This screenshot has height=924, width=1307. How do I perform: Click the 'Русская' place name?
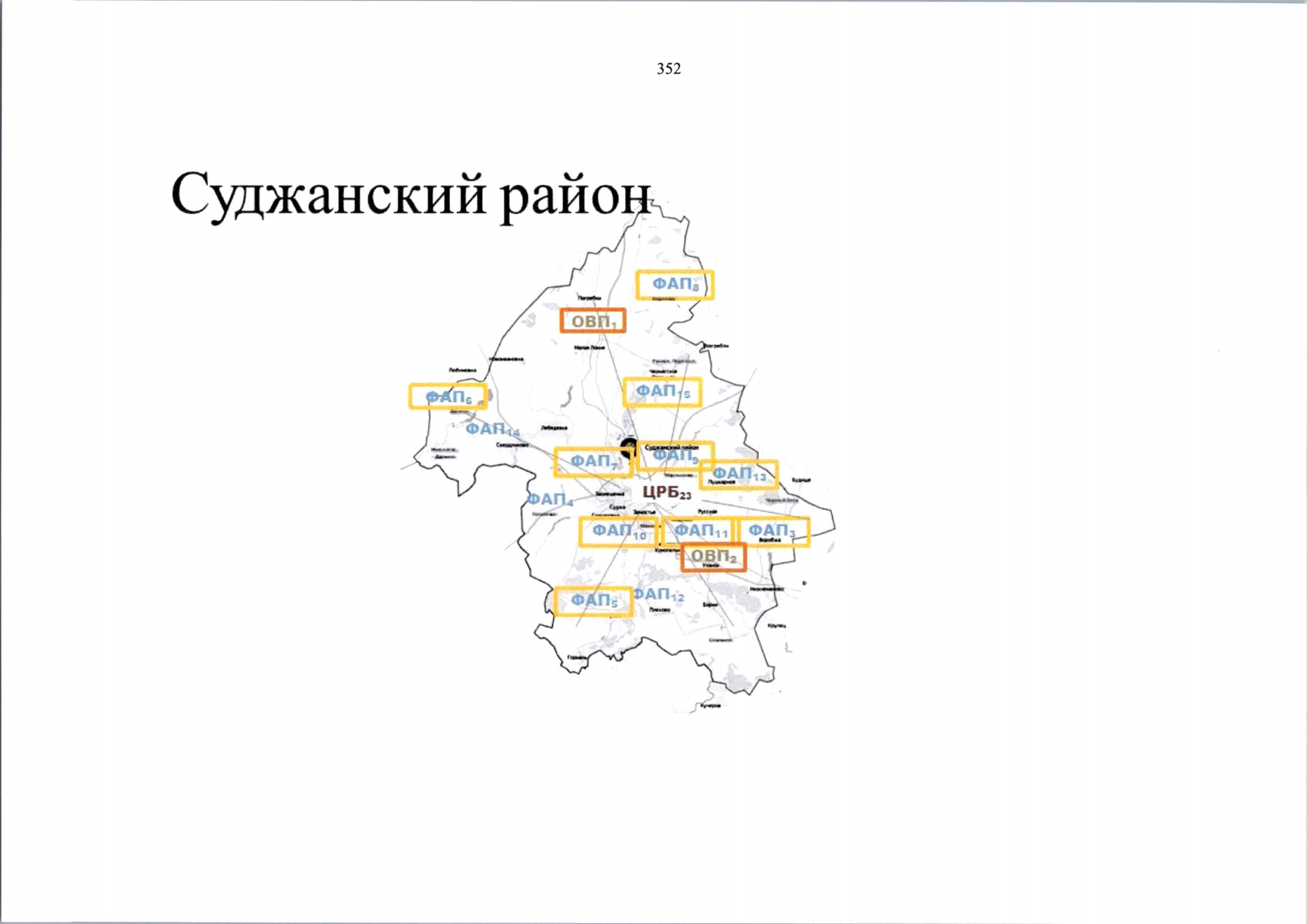click(x=707, y=511)
